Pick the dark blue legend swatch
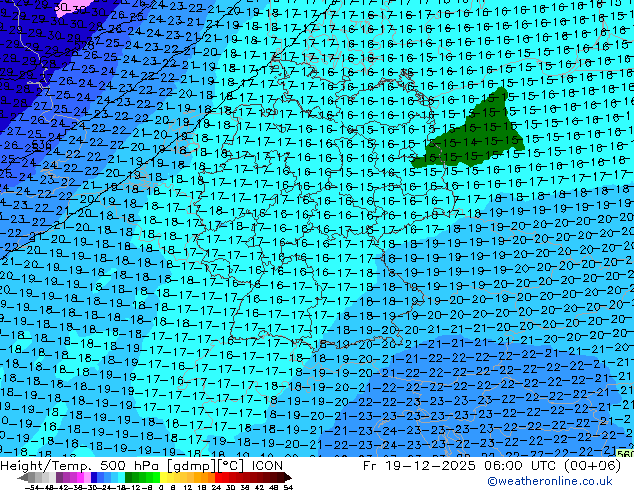 click(x=94, y=477)
